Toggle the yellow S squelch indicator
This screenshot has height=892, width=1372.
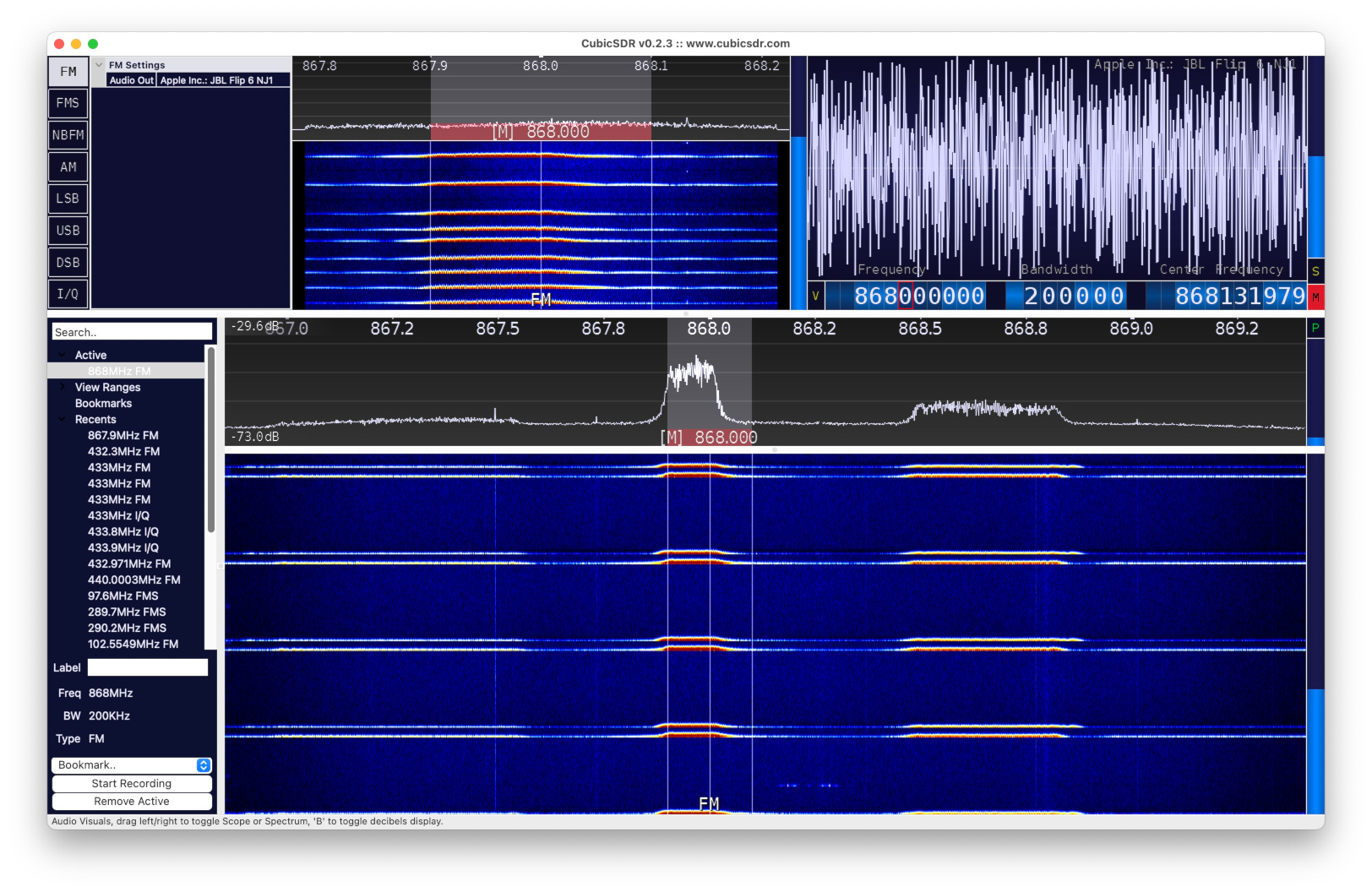[x=1315, y=271]
